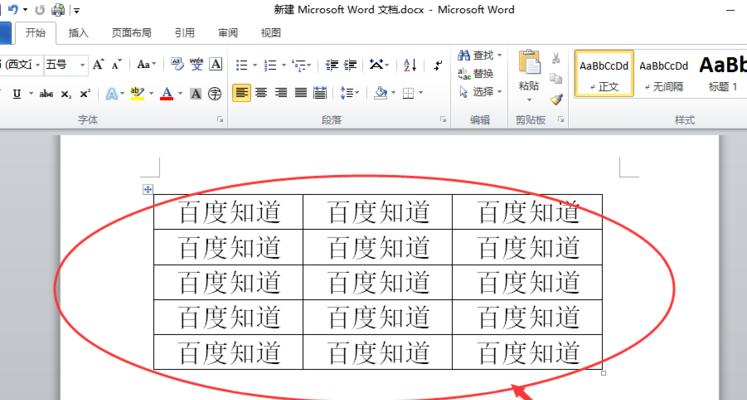Apply yellow text highlight color
Image resolution: width=747 pixels, height=400 pixels.
137,94
